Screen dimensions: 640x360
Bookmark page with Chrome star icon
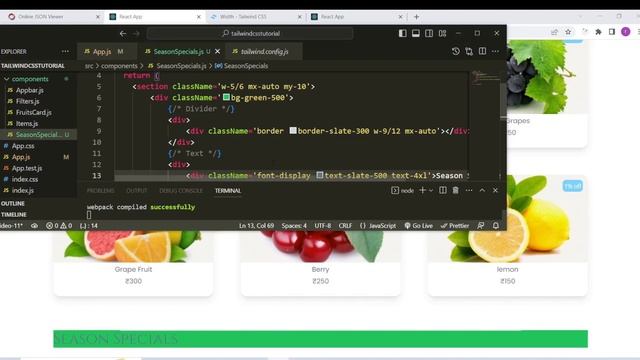coord(568,32)
